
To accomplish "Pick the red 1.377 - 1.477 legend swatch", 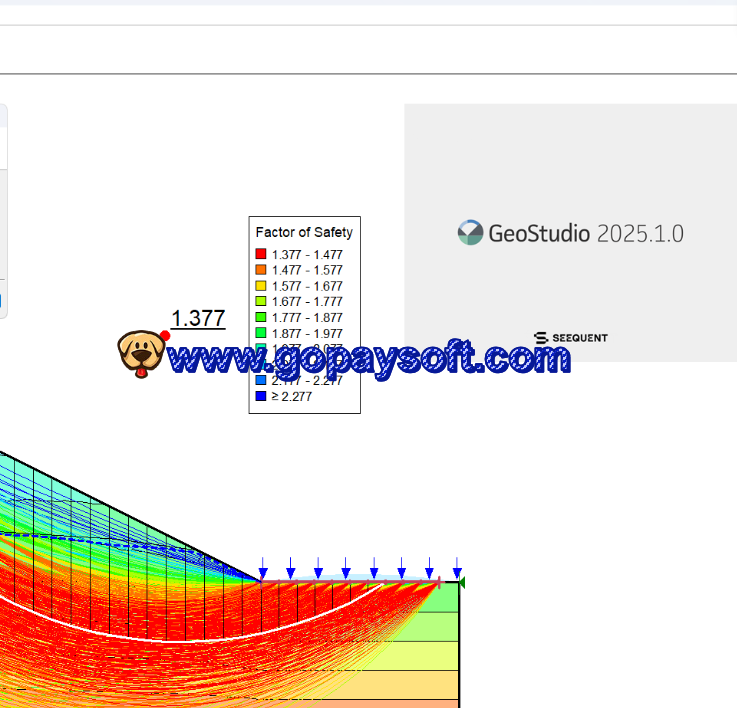I will click(x=261, y=254).
